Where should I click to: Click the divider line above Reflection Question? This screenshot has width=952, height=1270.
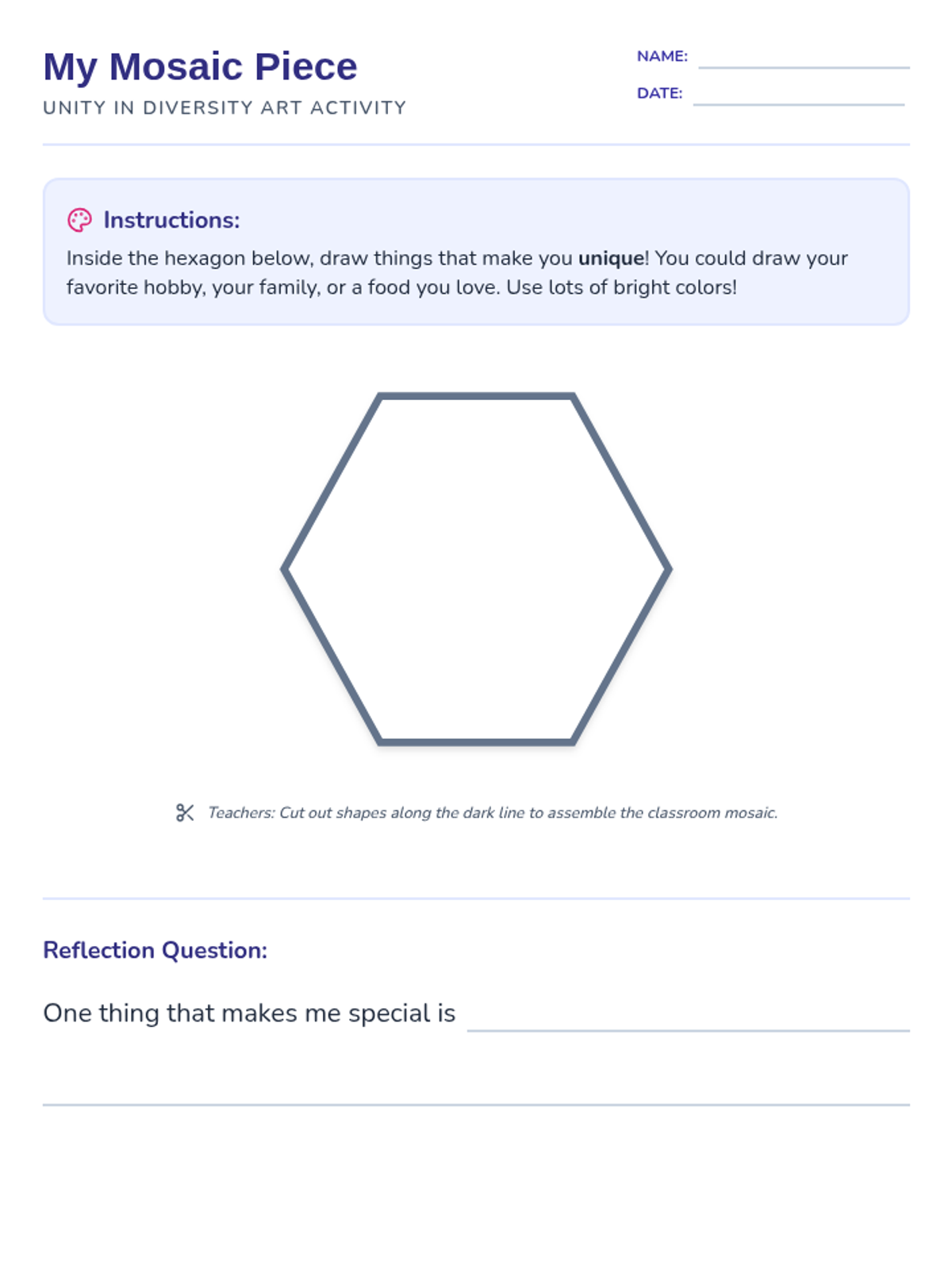476,899
